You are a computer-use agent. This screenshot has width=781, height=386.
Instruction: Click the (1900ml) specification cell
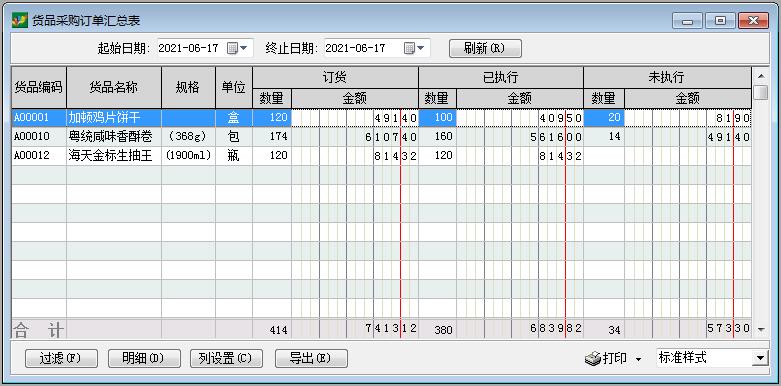pyautogui.click(x=188, y=156)
